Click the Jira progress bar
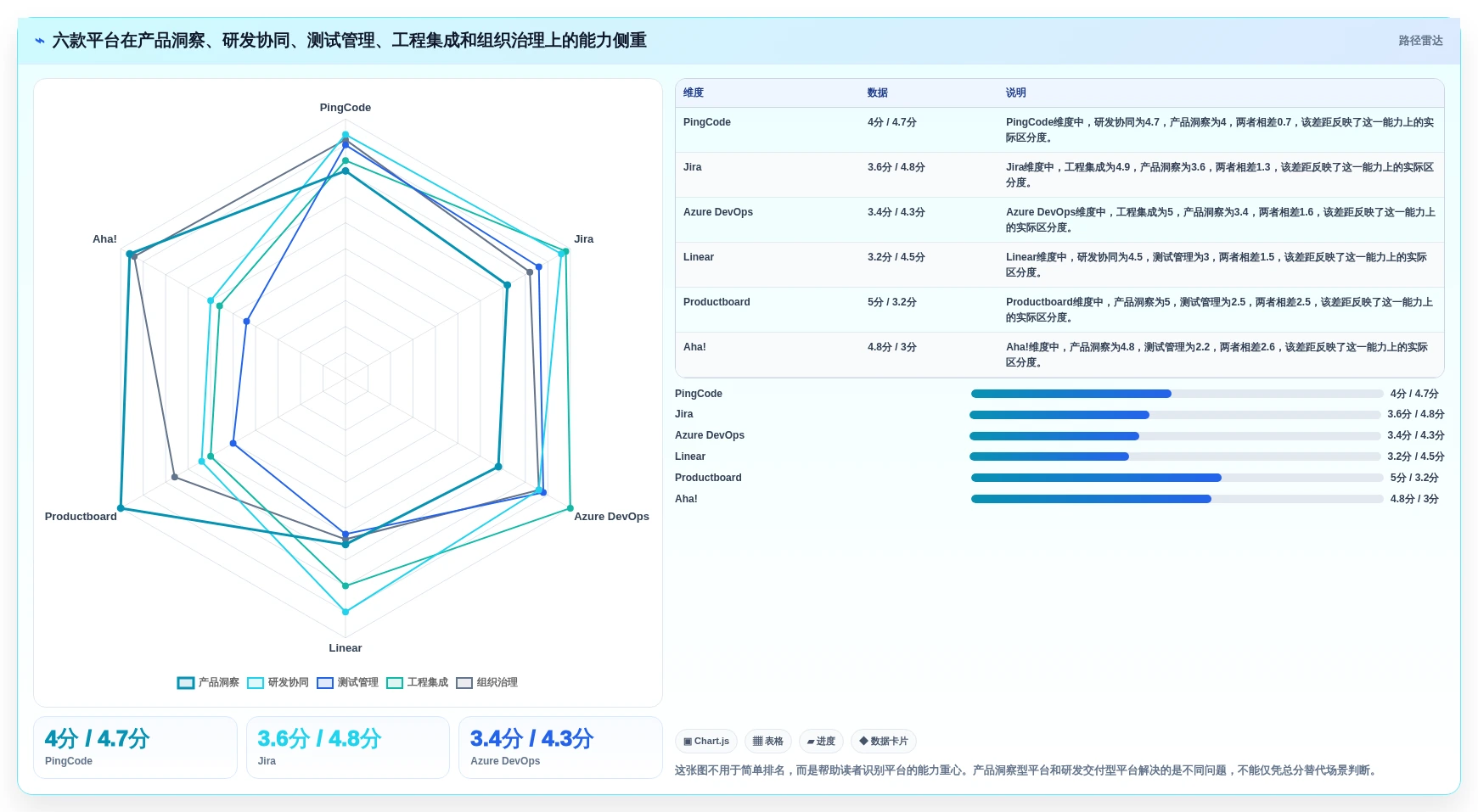Viewport: 1478px width, 812px height. click(x=1175, y=415)
